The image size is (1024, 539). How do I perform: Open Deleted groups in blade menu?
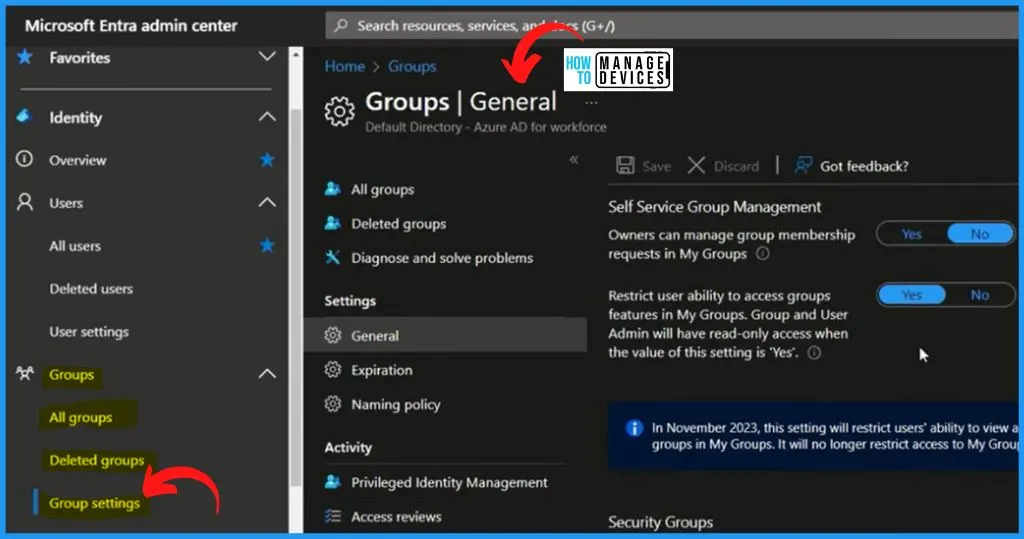(399, 223)
